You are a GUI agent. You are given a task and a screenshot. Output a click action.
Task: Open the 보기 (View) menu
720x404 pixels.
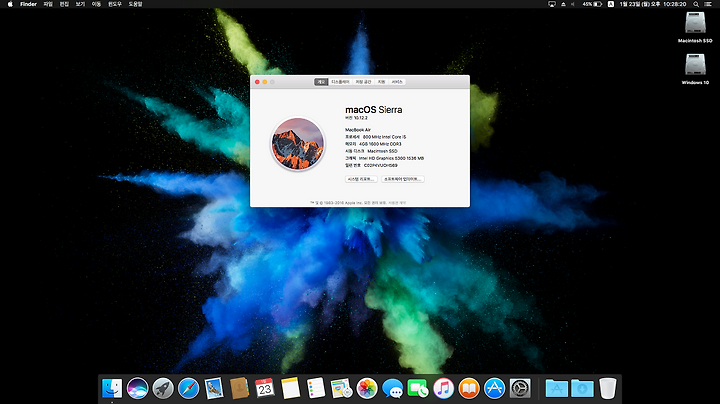(x=80, y=4)
